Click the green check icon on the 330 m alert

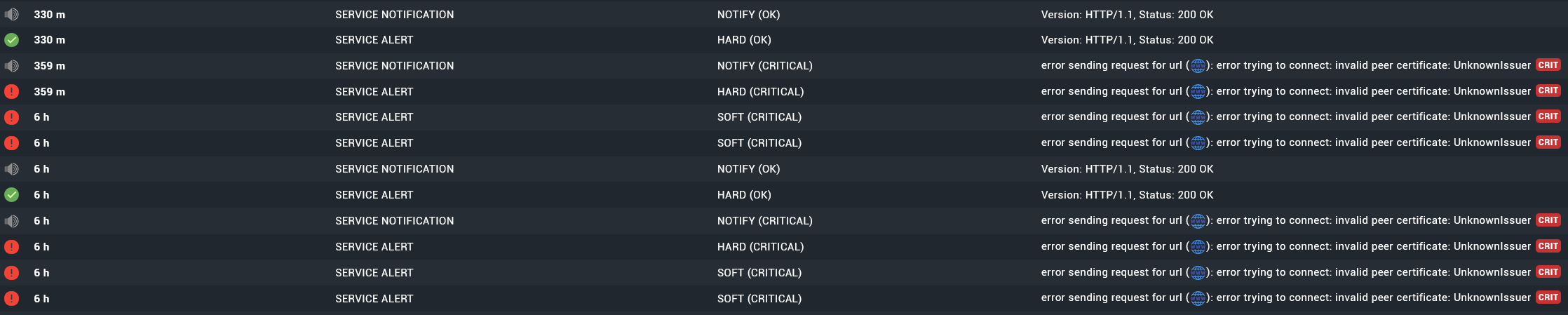pyautogui.click(x=11, y=40)
